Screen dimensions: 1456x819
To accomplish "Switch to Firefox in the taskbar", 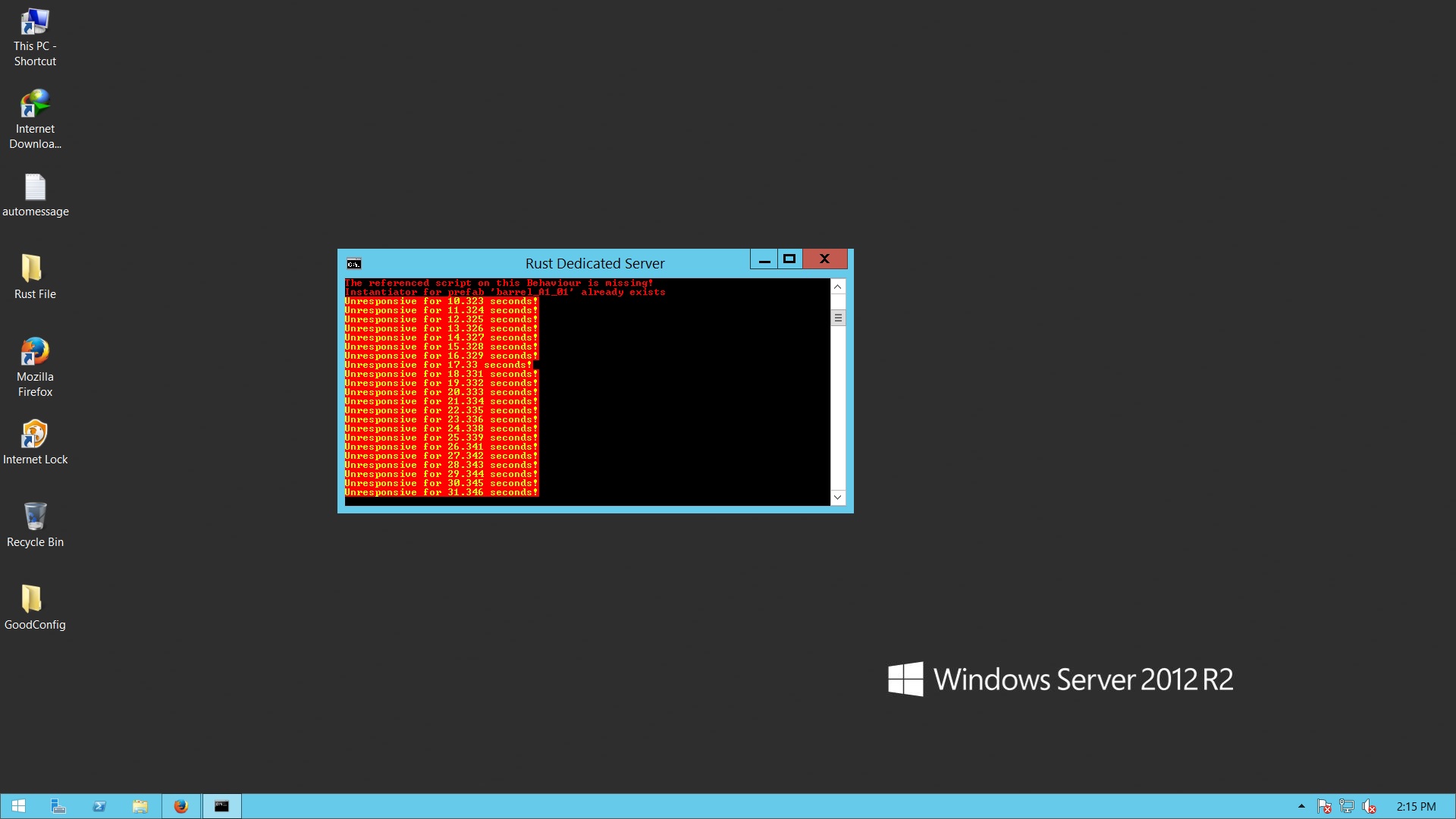I will tap(181, 806).
